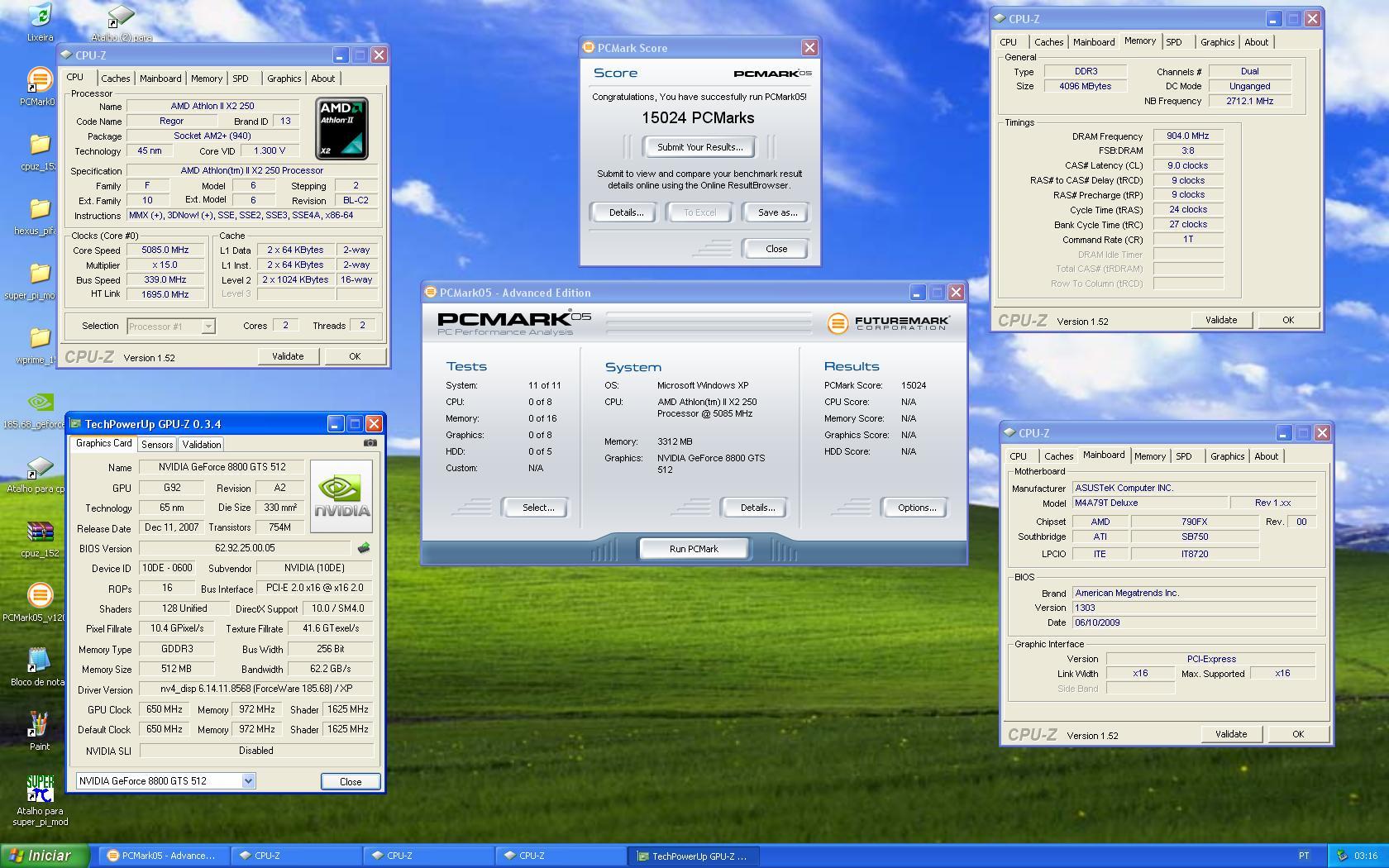Open the cpuz_152 folder on the desktop
This screenshot has height=868, width=1389.
pyautogui.click(x=39, y=145)
